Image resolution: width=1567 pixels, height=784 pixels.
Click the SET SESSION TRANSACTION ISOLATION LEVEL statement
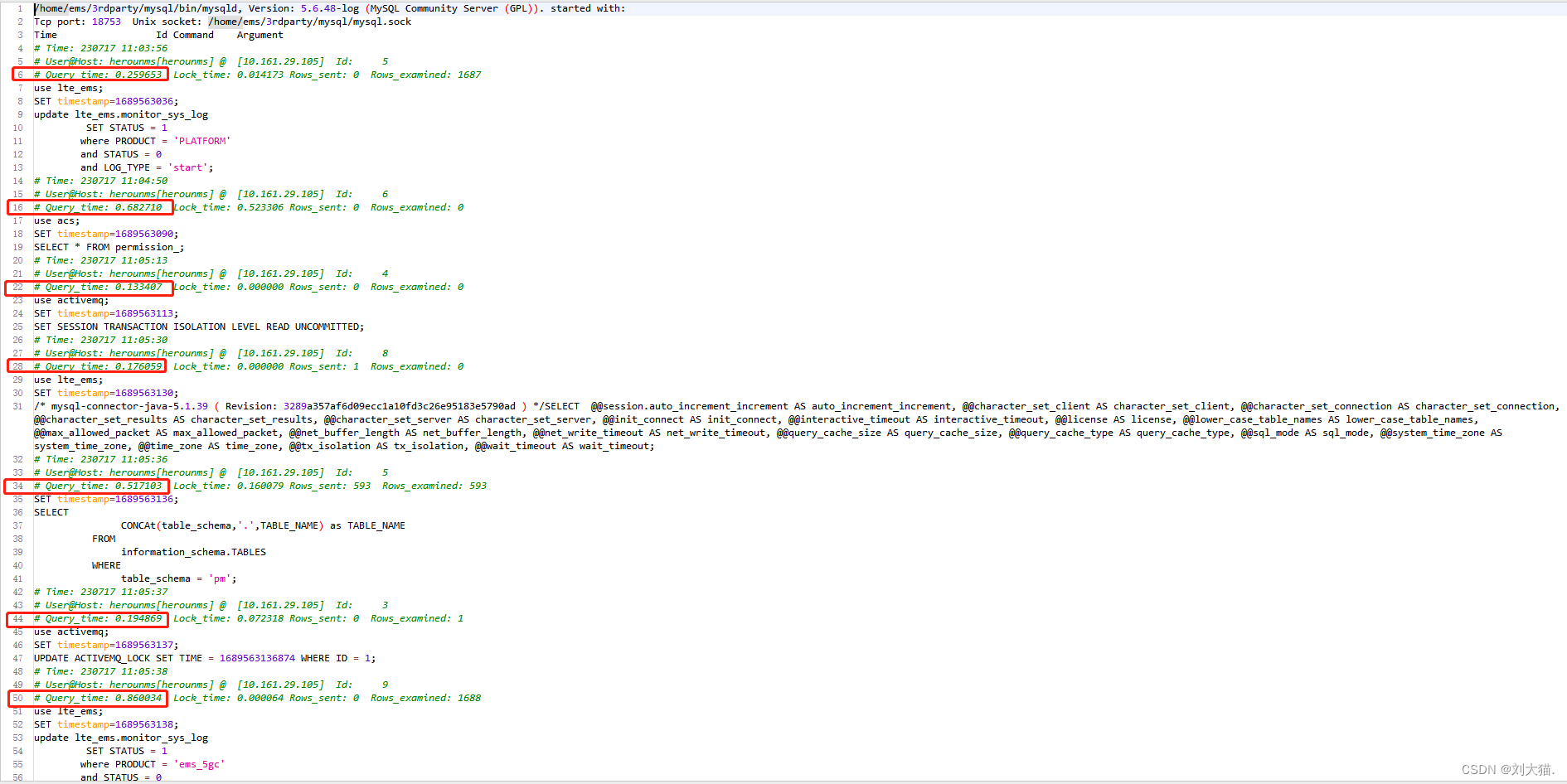pyautogui.click(x=199, y=327)
